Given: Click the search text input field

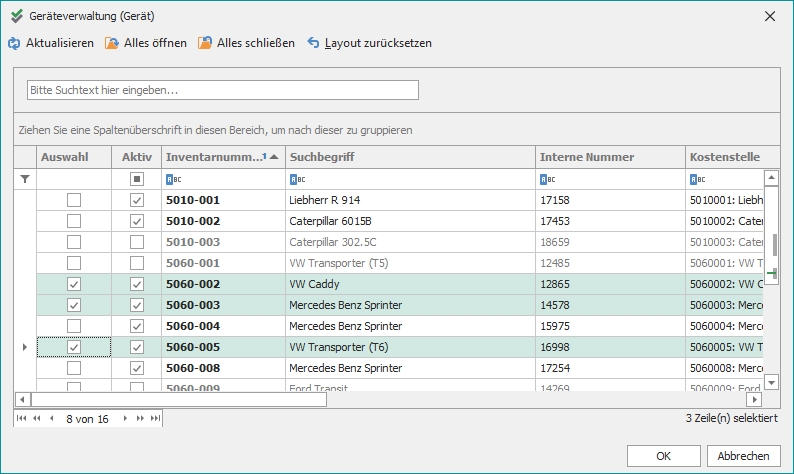Looking at the screenshot, I should pos(222,90).
